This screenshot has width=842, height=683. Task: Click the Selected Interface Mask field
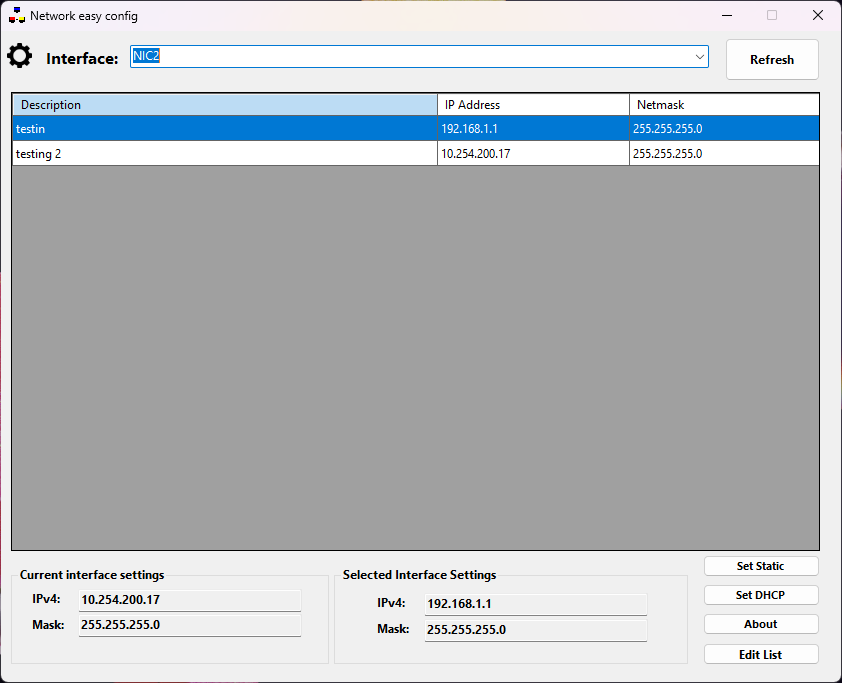click(x=535, y=630)
